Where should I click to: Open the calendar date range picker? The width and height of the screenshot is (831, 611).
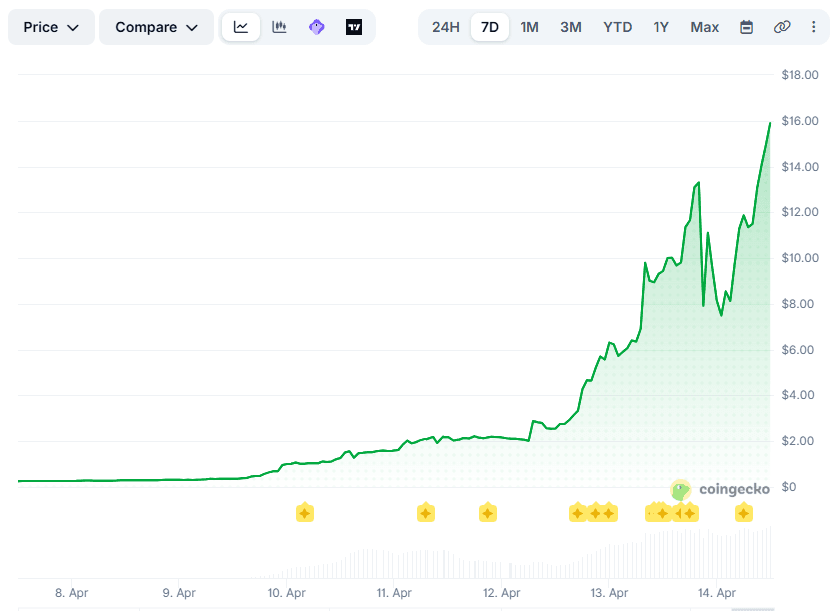click(746, 27)
